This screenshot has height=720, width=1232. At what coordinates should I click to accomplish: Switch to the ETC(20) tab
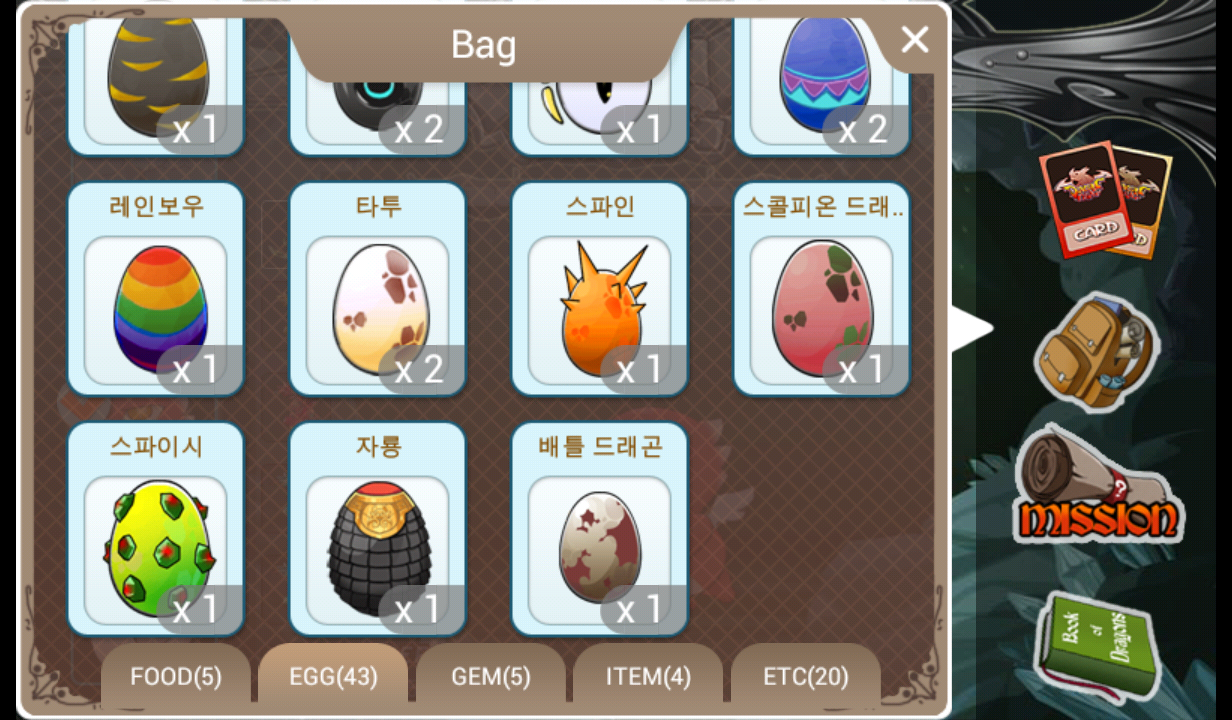click(x=806, y=676)
